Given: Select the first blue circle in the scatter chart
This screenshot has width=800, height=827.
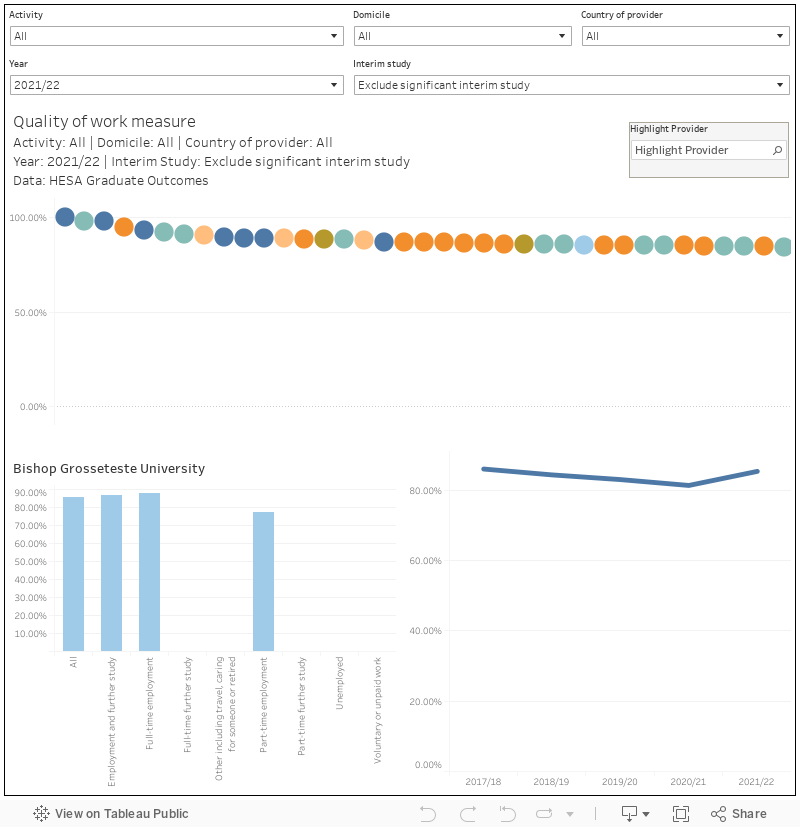Looking at the screenshot, I should click(x=64, y=216).
